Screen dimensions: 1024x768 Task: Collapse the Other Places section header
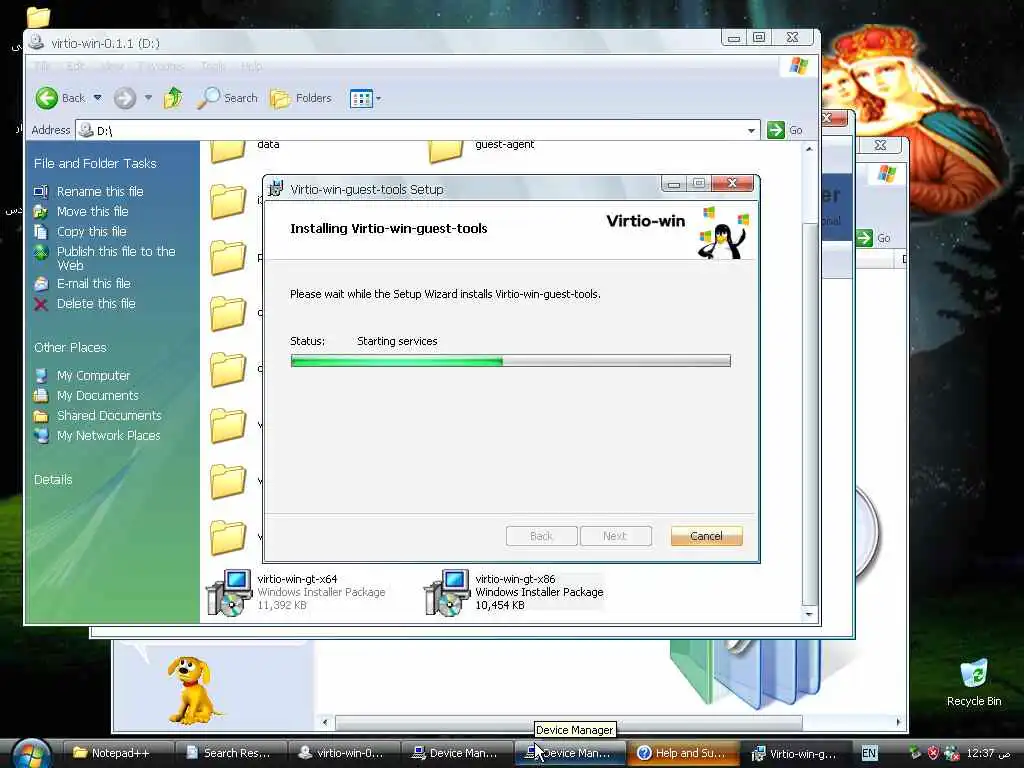[x=71, y=347]
